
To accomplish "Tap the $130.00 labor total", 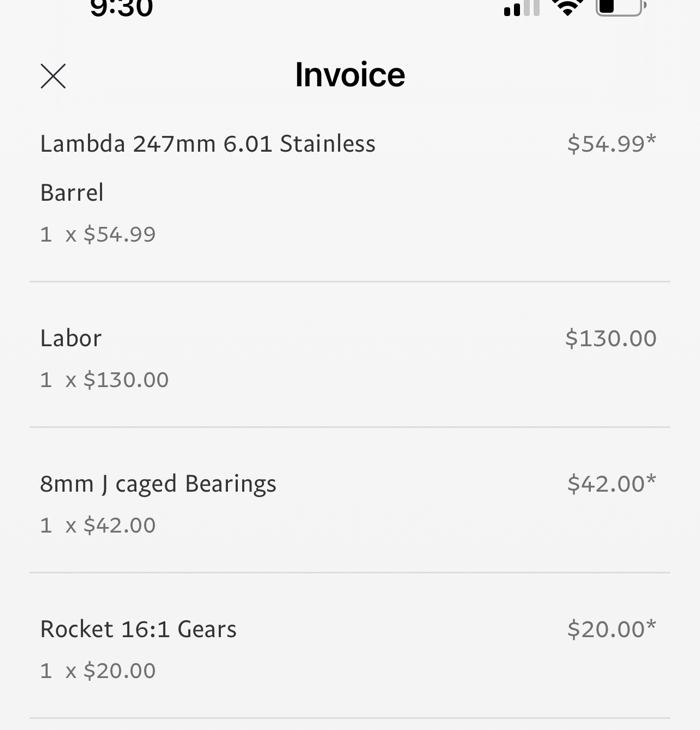I will [x=610, y=339].
